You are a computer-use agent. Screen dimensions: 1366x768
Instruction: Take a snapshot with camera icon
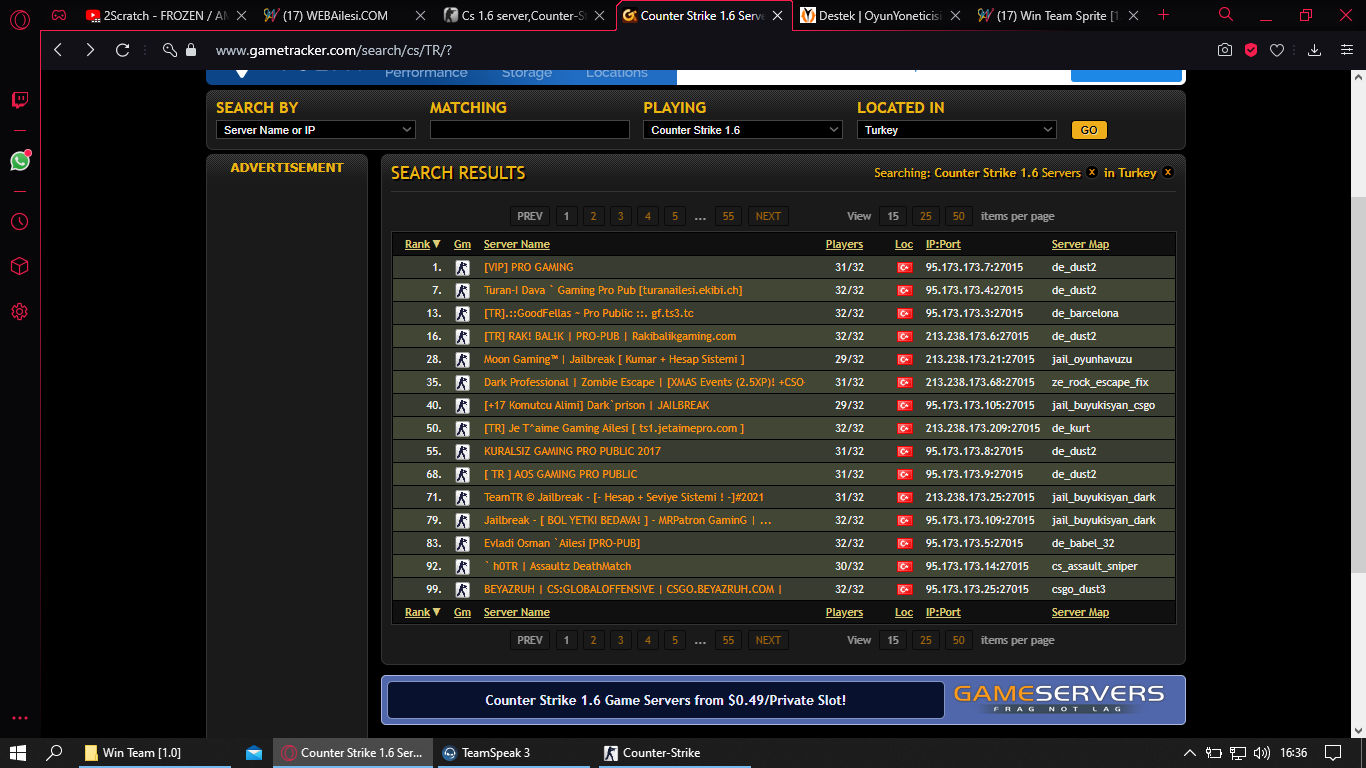click(1225, 50)
